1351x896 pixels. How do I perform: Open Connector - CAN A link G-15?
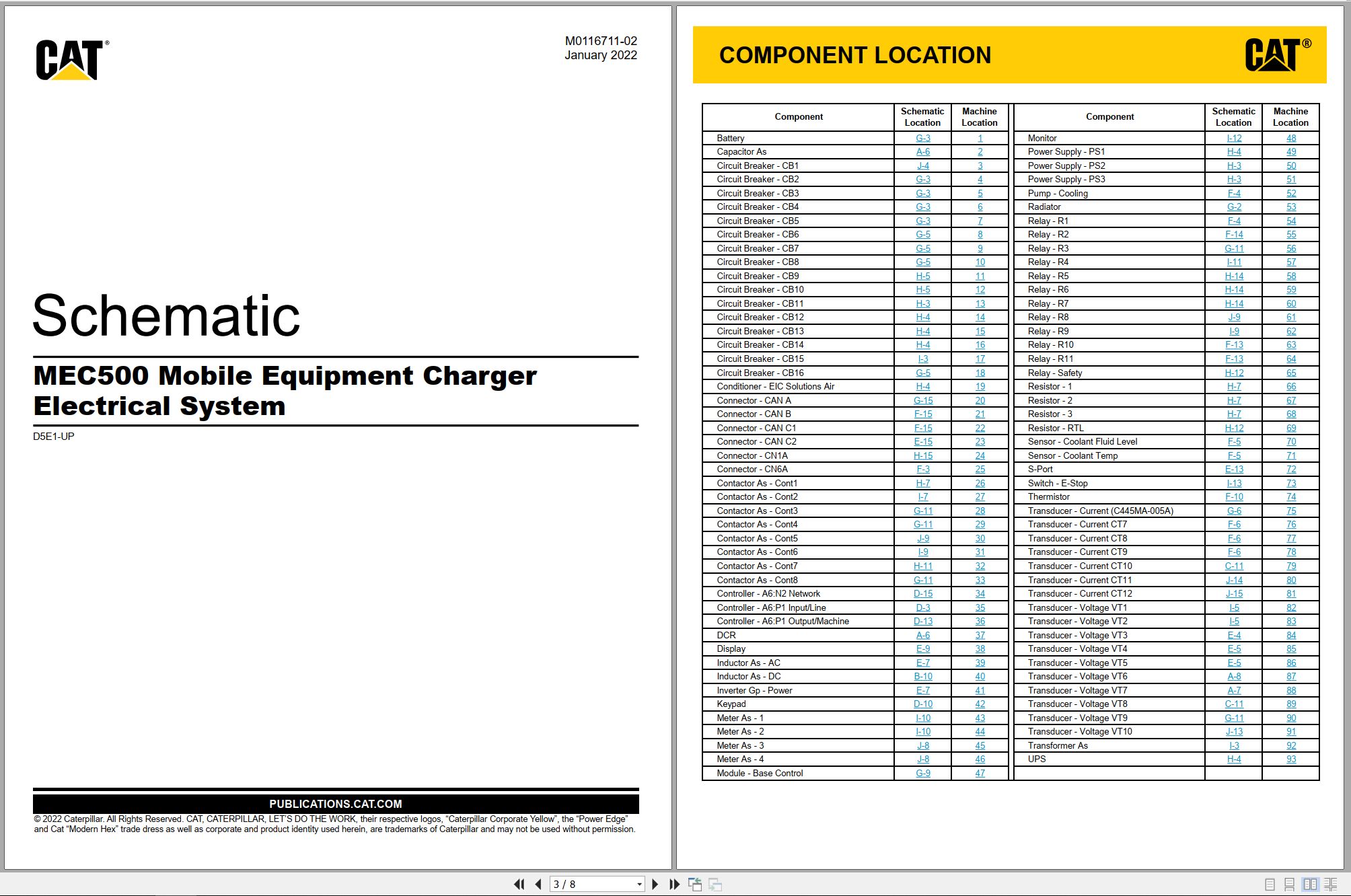[922, 400]
